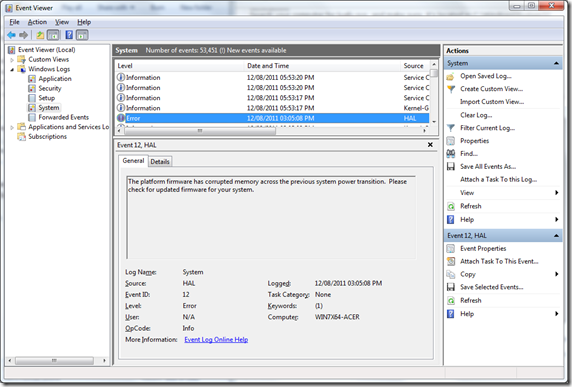Click Import Custom View action

click(x=492, y=102)
